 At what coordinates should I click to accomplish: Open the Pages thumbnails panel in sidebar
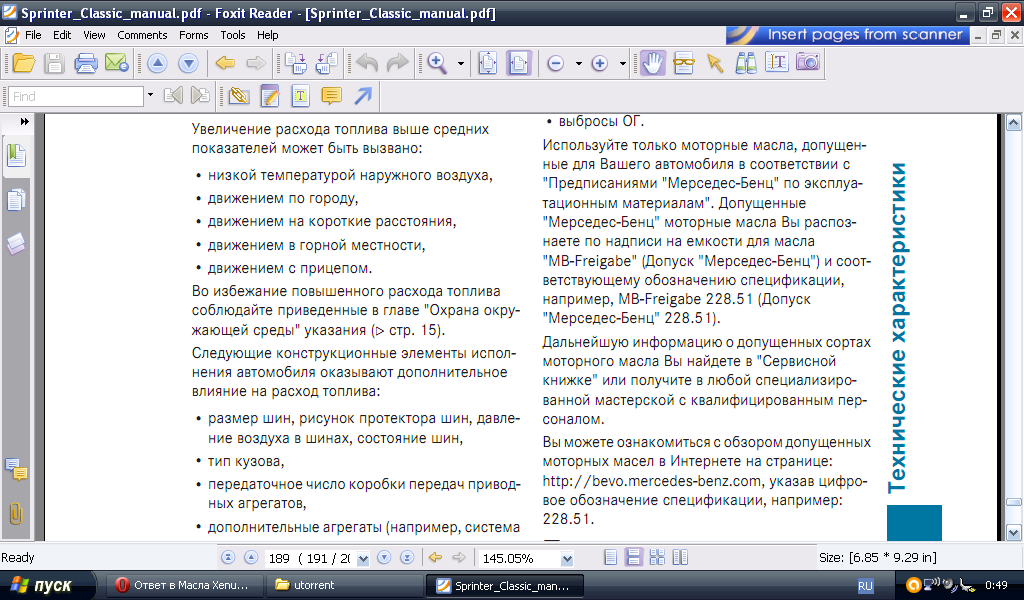coord(16,200)
